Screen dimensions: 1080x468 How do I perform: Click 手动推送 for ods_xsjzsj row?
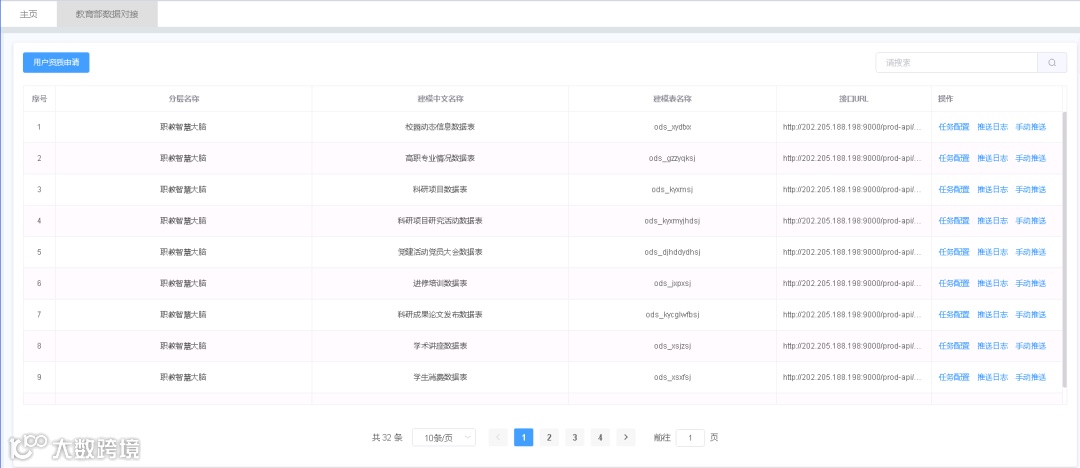click(1030, 346)
